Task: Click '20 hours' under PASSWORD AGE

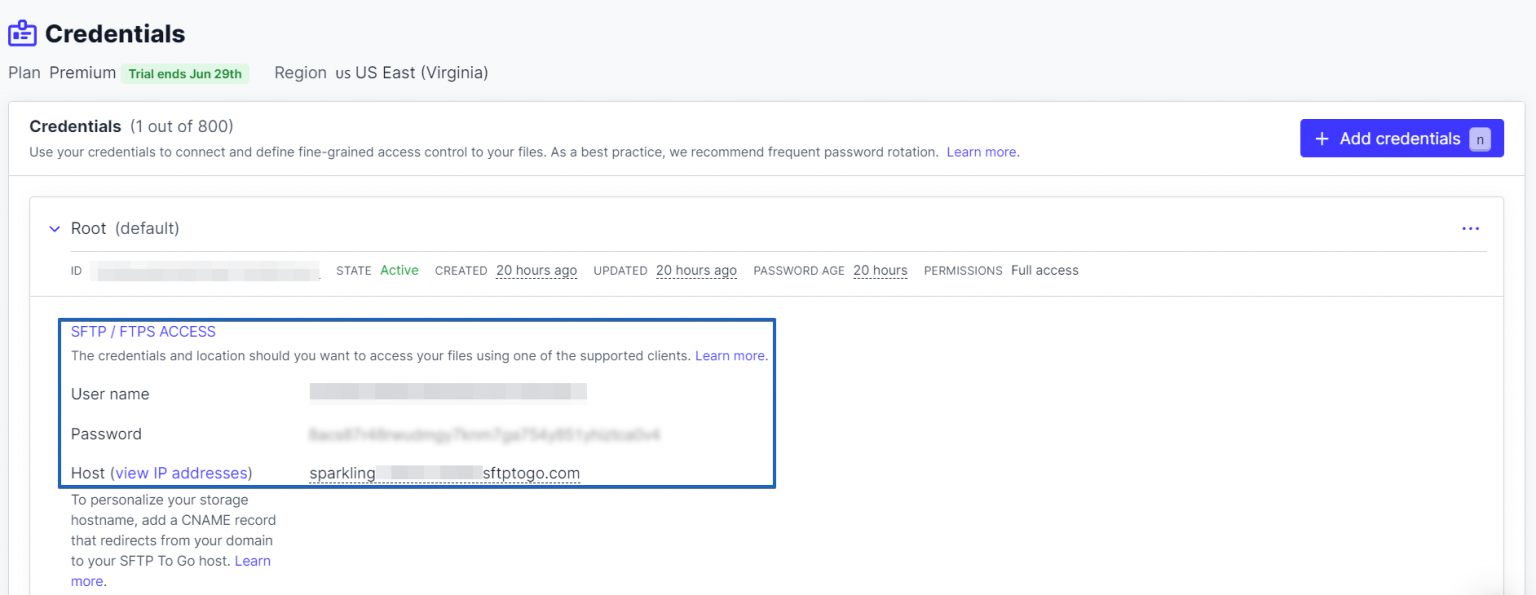Action: tap(880, 270)
